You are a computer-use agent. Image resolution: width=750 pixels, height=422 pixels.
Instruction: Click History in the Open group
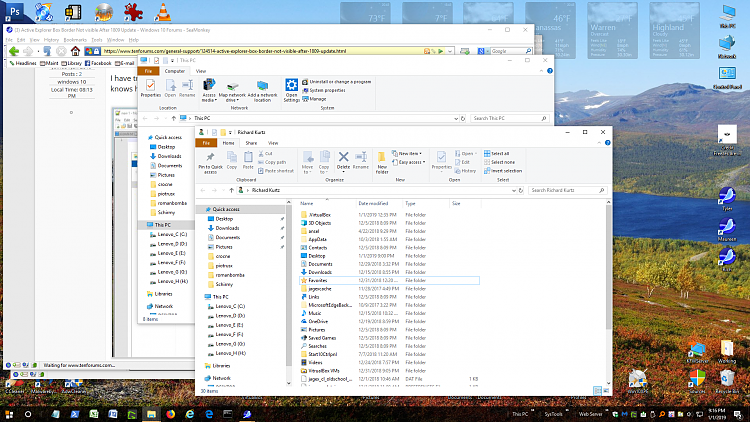[465, 171]
